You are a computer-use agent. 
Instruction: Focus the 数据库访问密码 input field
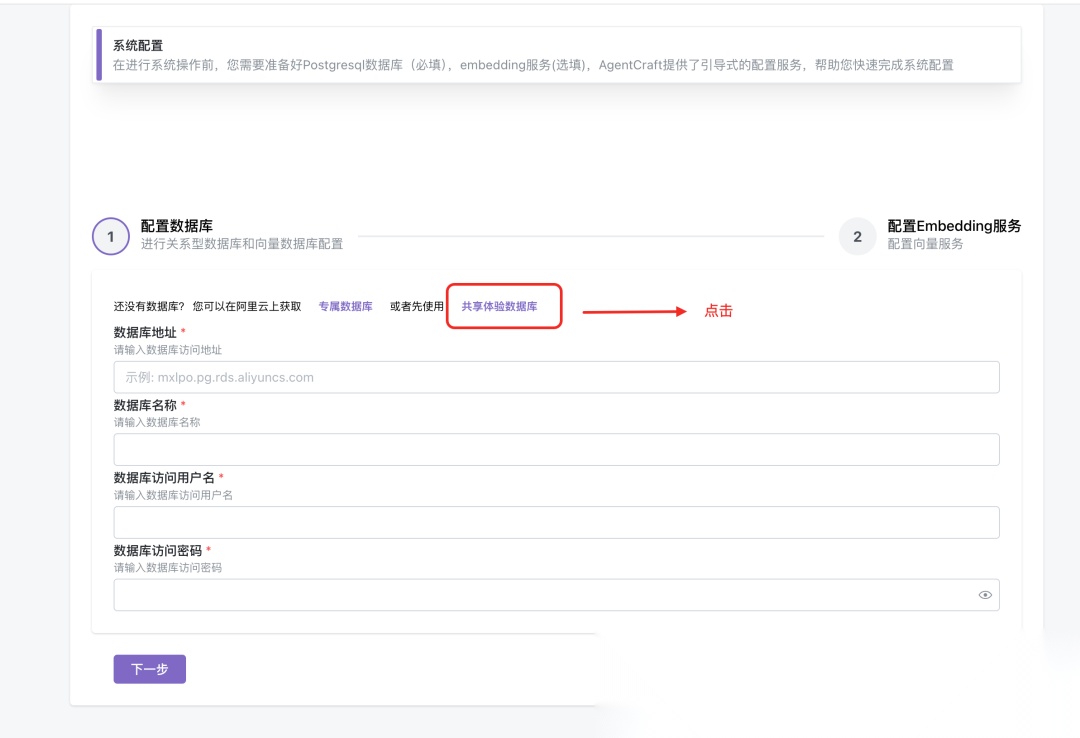[x=557, y=595]
